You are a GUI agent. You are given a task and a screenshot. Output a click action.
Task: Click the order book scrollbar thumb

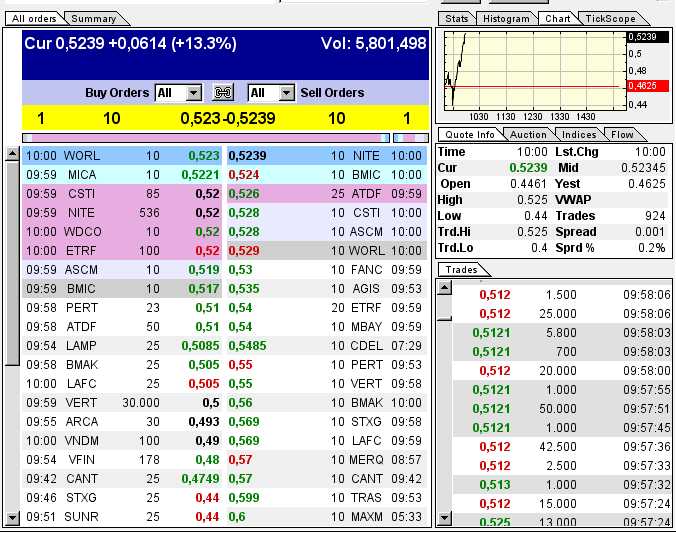[x=13, y=263]
